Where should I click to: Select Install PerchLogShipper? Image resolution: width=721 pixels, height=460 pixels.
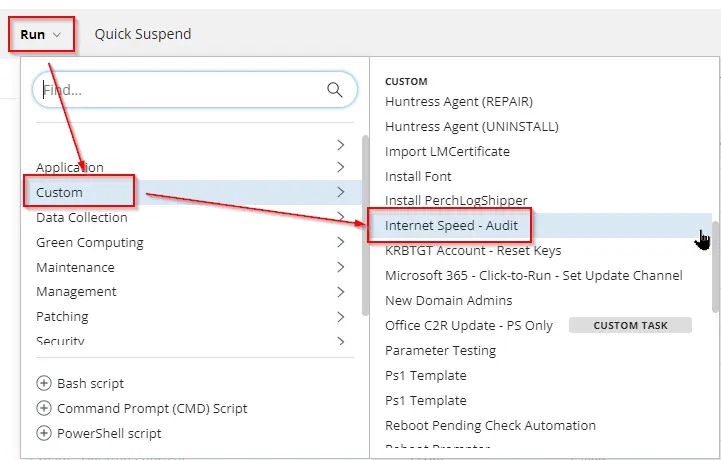coord(456,201)
